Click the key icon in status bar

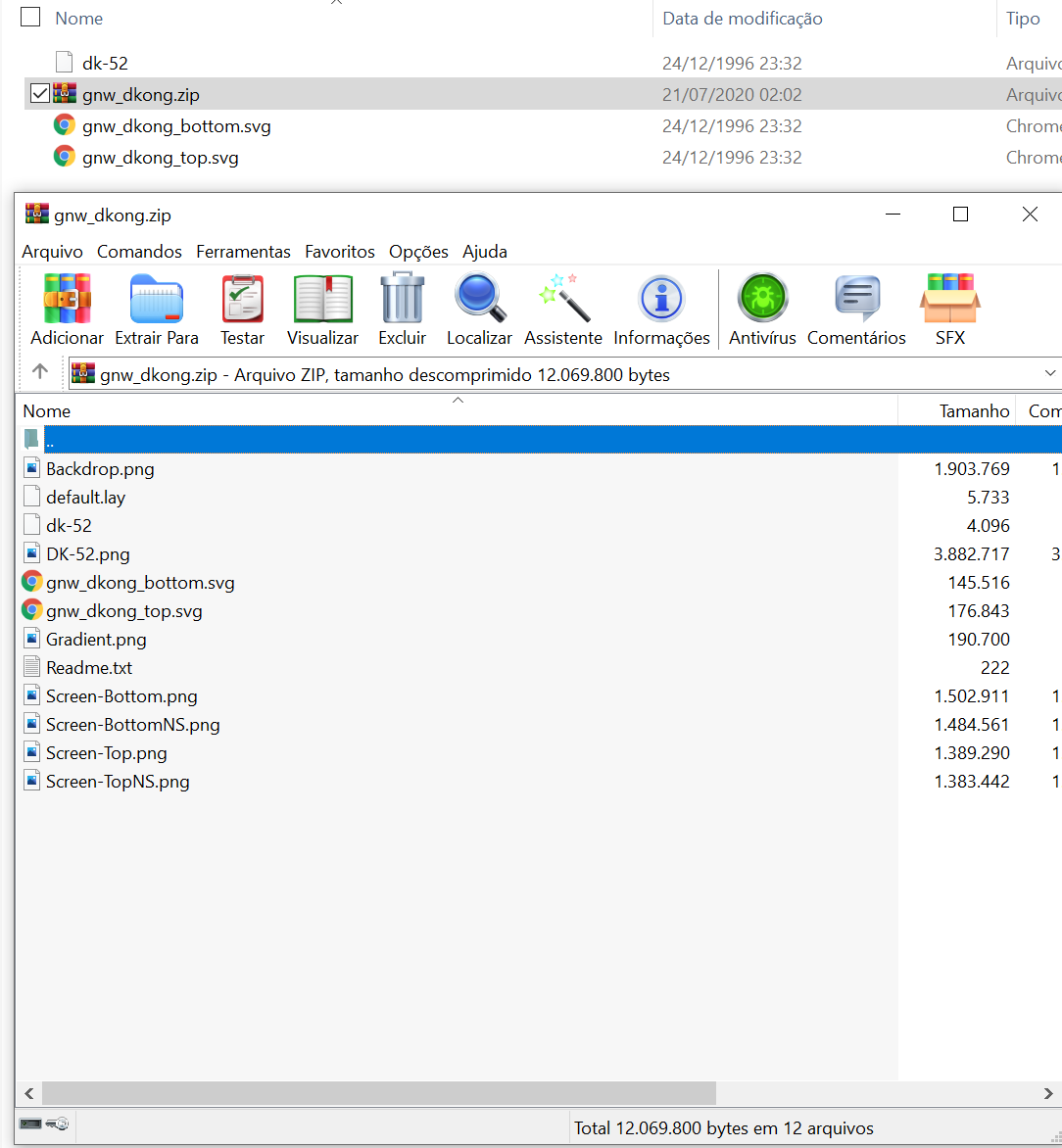coord(58,1124)
